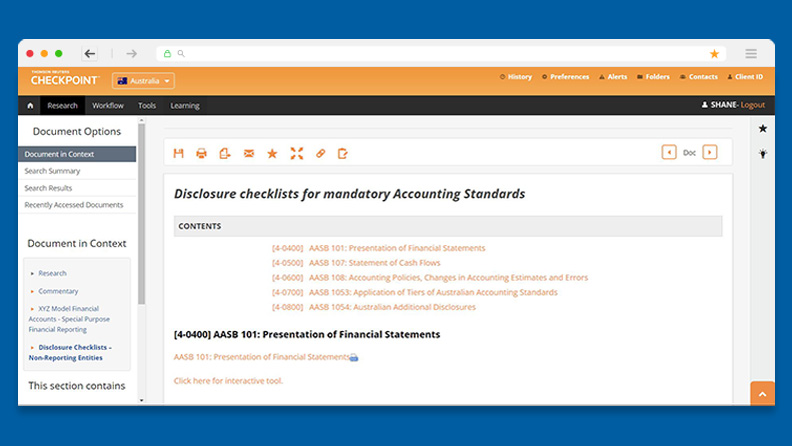
Task: Click the Save document icon in toolbar
Action: [x=179, y=153]
